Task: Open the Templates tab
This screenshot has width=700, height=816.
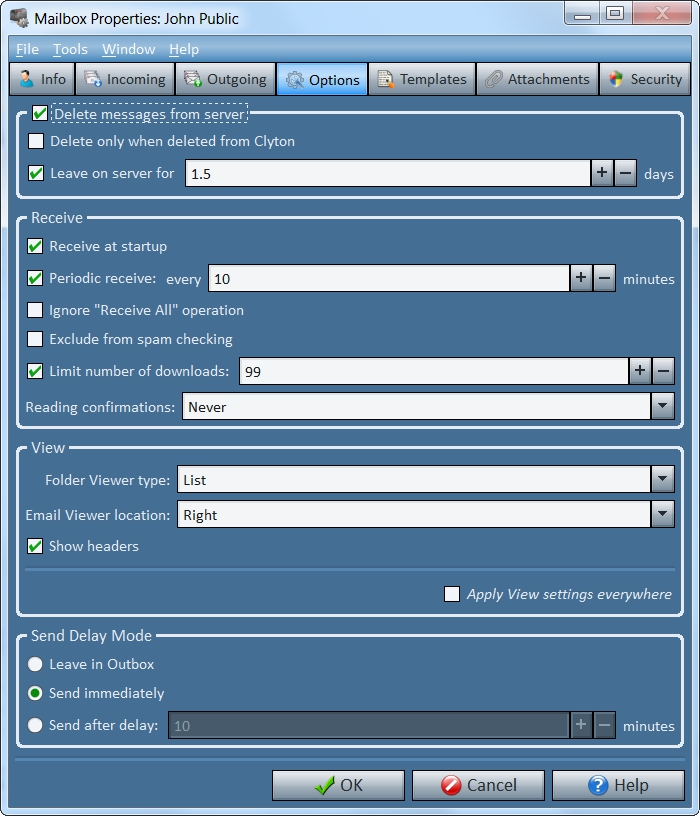Action: coord(422,79)
